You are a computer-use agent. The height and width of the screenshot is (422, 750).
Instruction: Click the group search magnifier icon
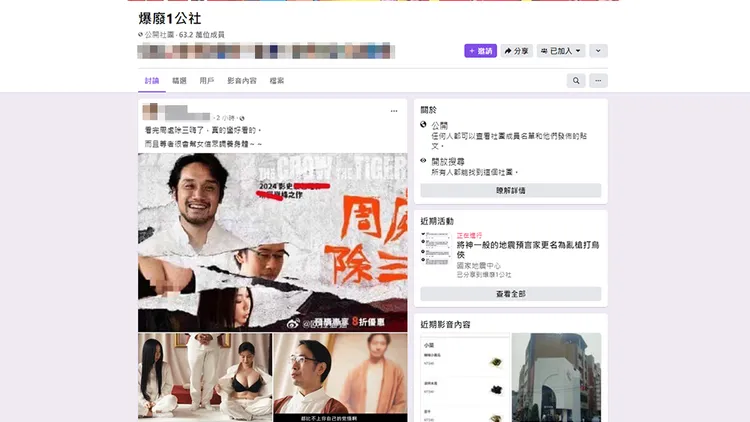[x=576, y=81]
